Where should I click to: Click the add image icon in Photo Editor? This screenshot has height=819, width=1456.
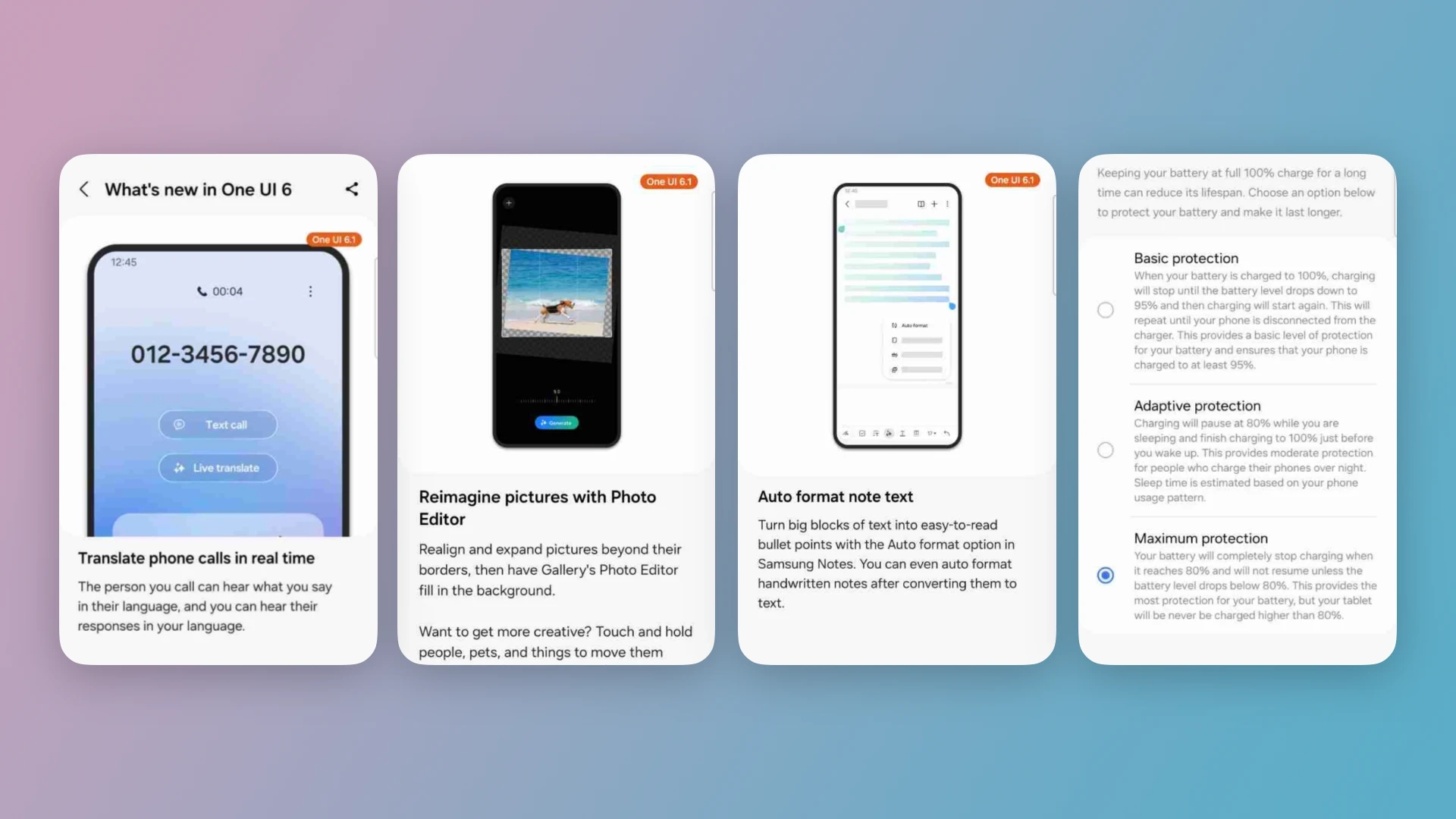[507, 203]
